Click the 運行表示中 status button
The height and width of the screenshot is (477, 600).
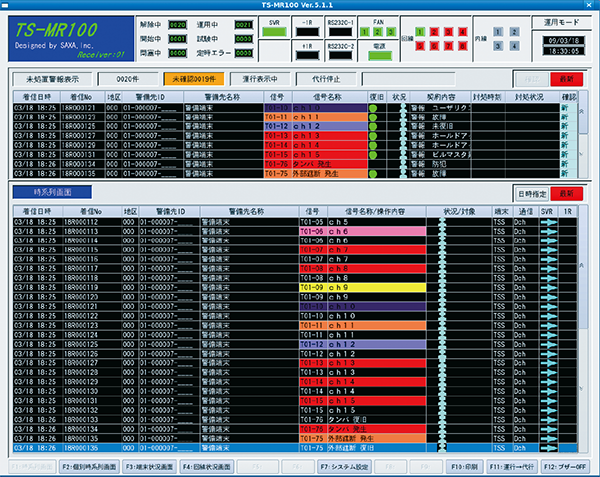click(x=260, y=79)
